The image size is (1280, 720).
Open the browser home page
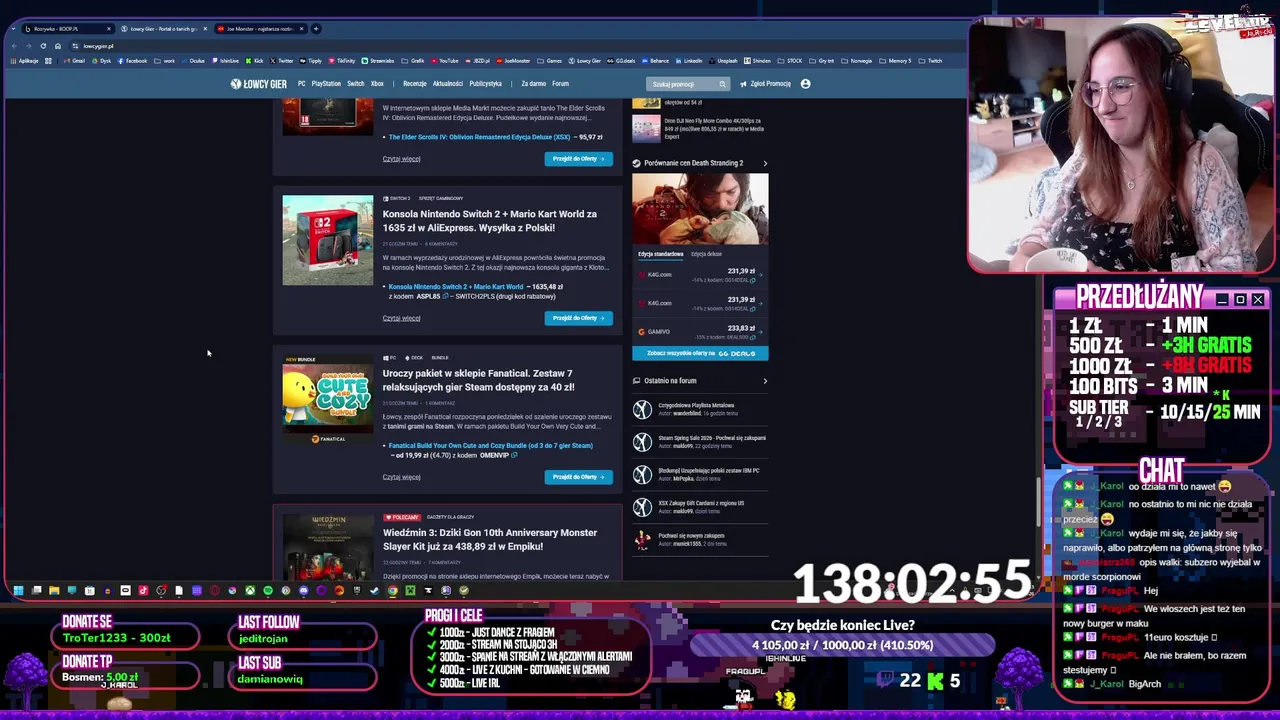click(x=57, y=46)
